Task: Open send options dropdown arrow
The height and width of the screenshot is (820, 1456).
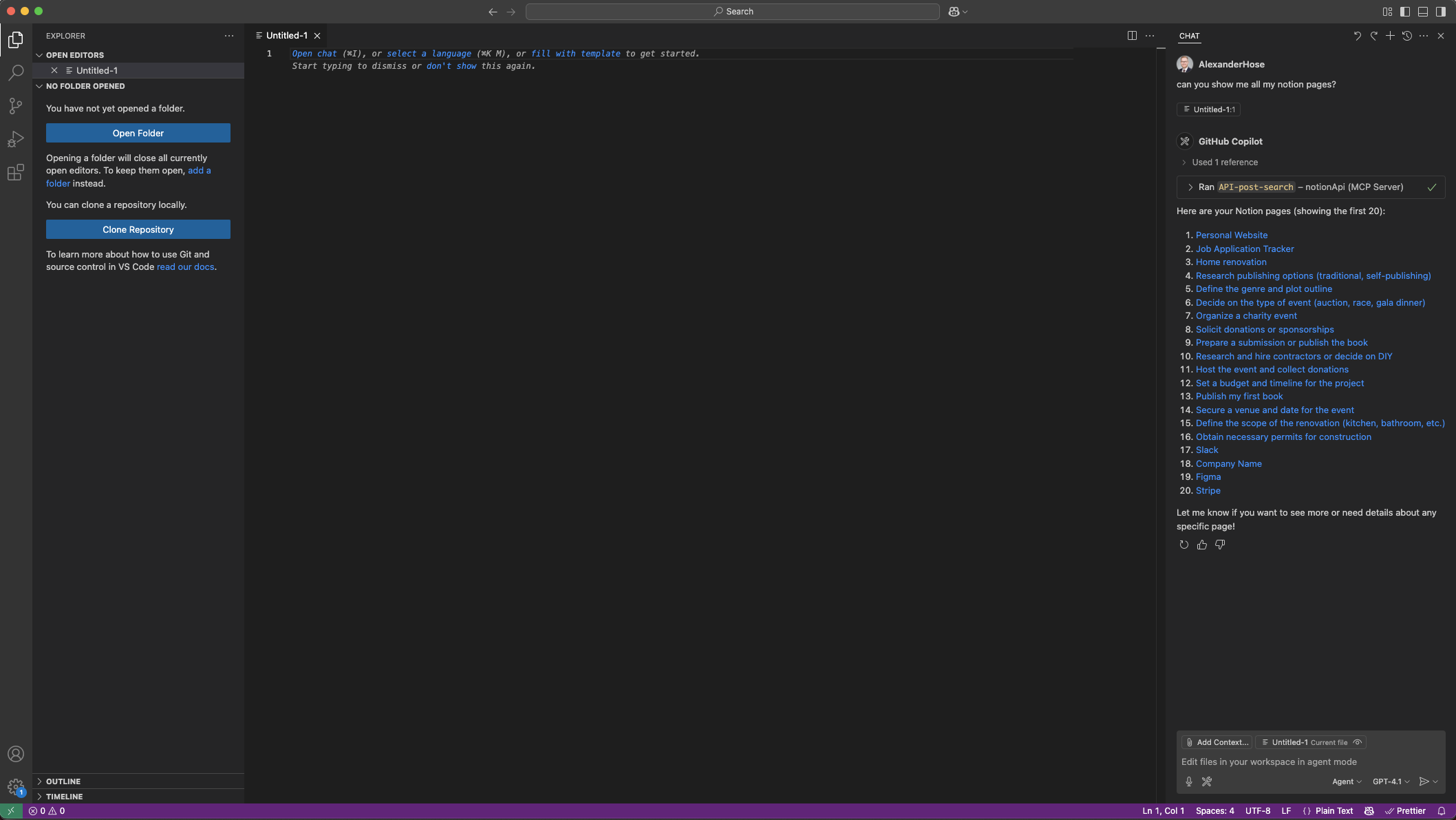Action: tap(1435, 781)
